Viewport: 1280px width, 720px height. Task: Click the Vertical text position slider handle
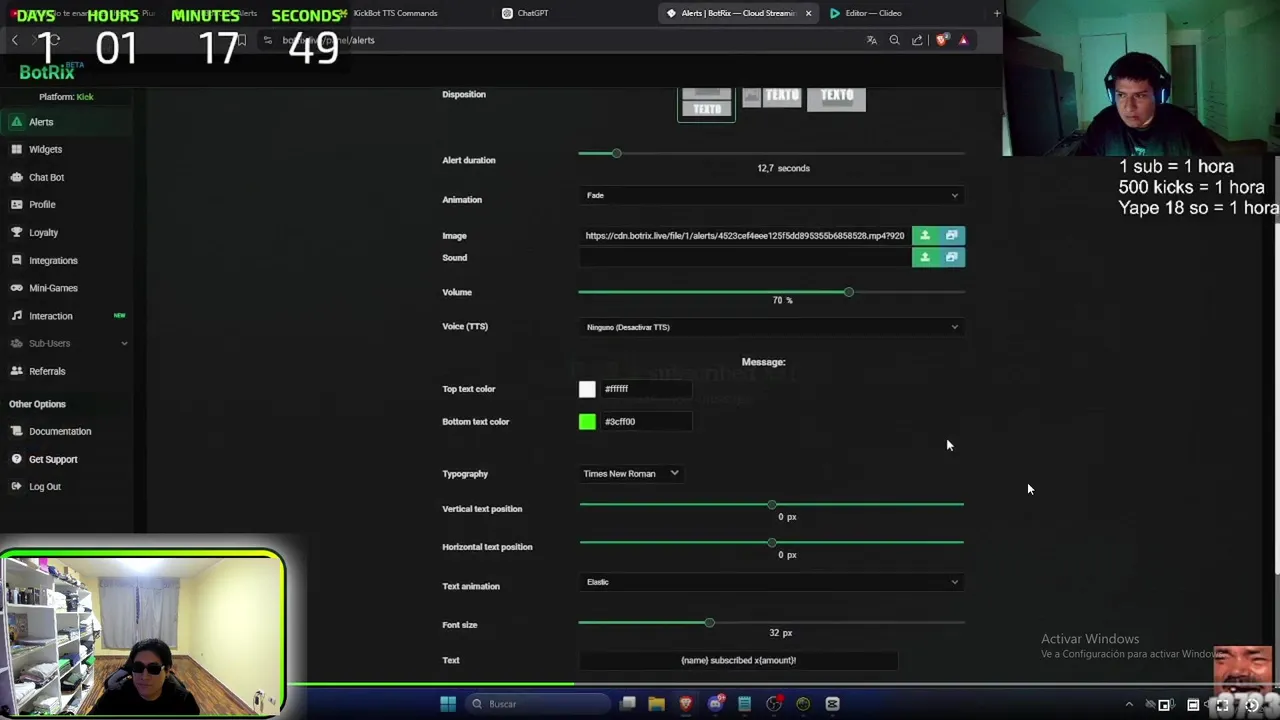coord(771,505)
